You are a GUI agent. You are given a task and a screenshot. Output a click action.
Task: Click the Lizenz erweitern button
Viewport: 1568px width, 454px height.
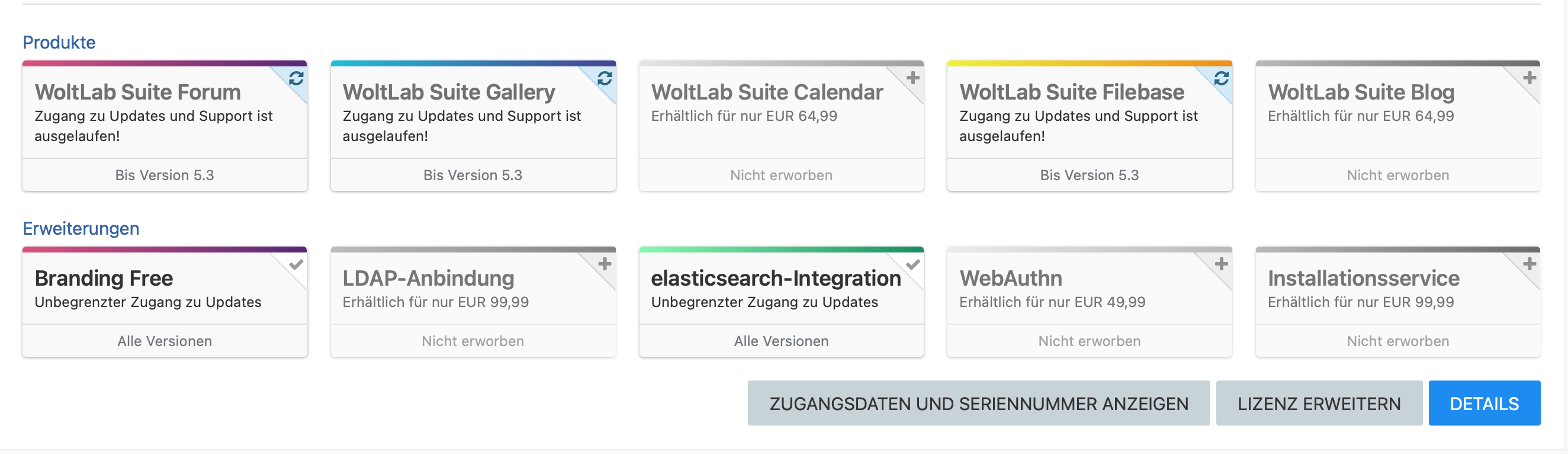1319,404
